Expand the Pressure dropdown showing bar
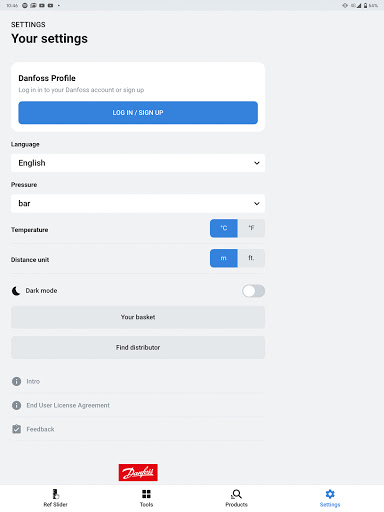The height and width of the screenshot is (512, 384). coord(138,203)
